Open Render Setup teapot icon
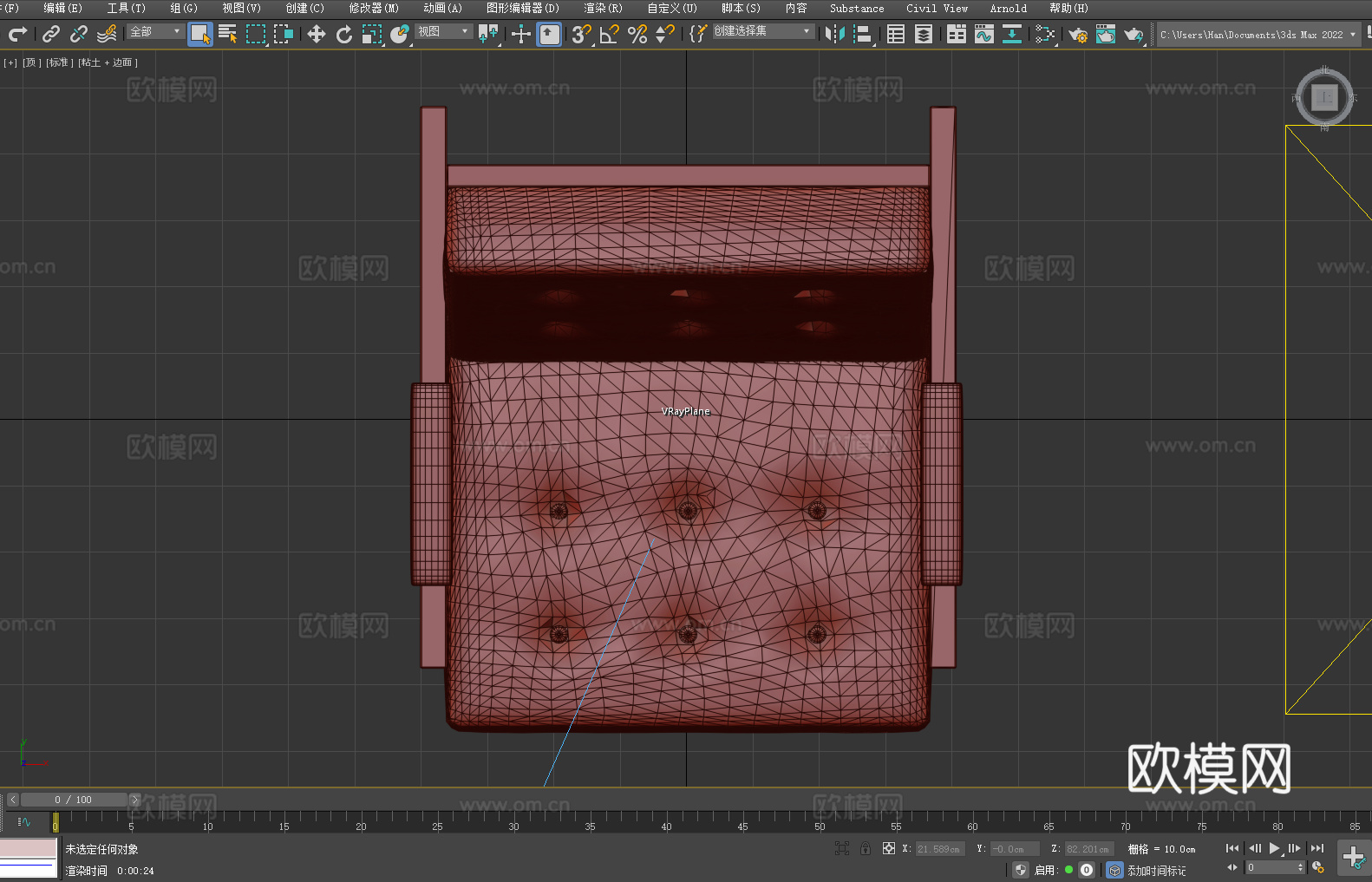 pos(1078,34)
